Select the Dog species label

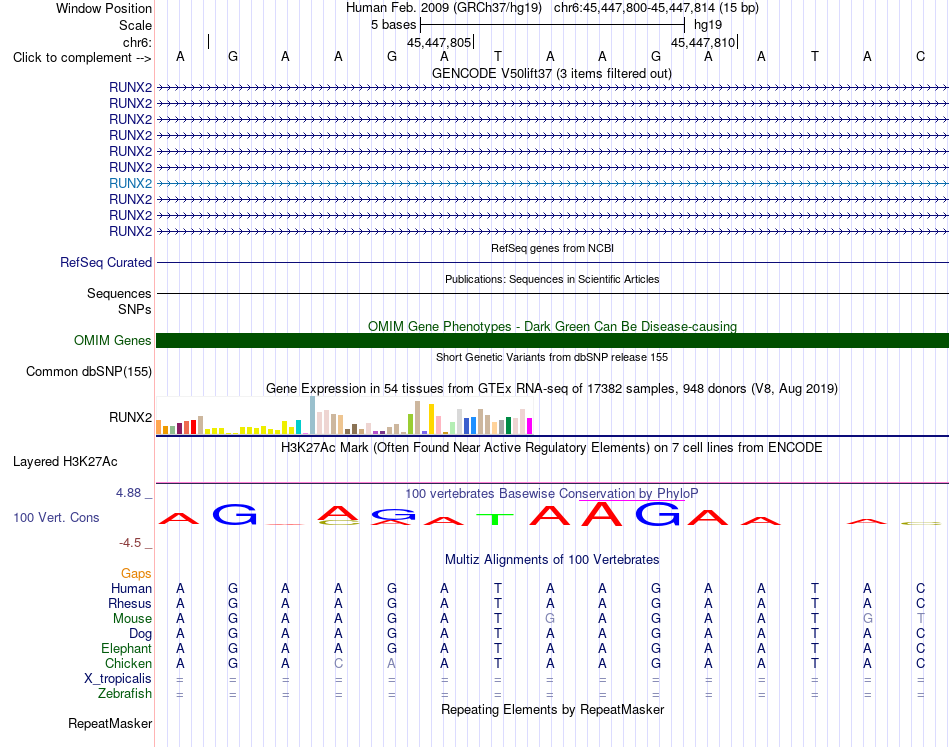click(141, 634)
